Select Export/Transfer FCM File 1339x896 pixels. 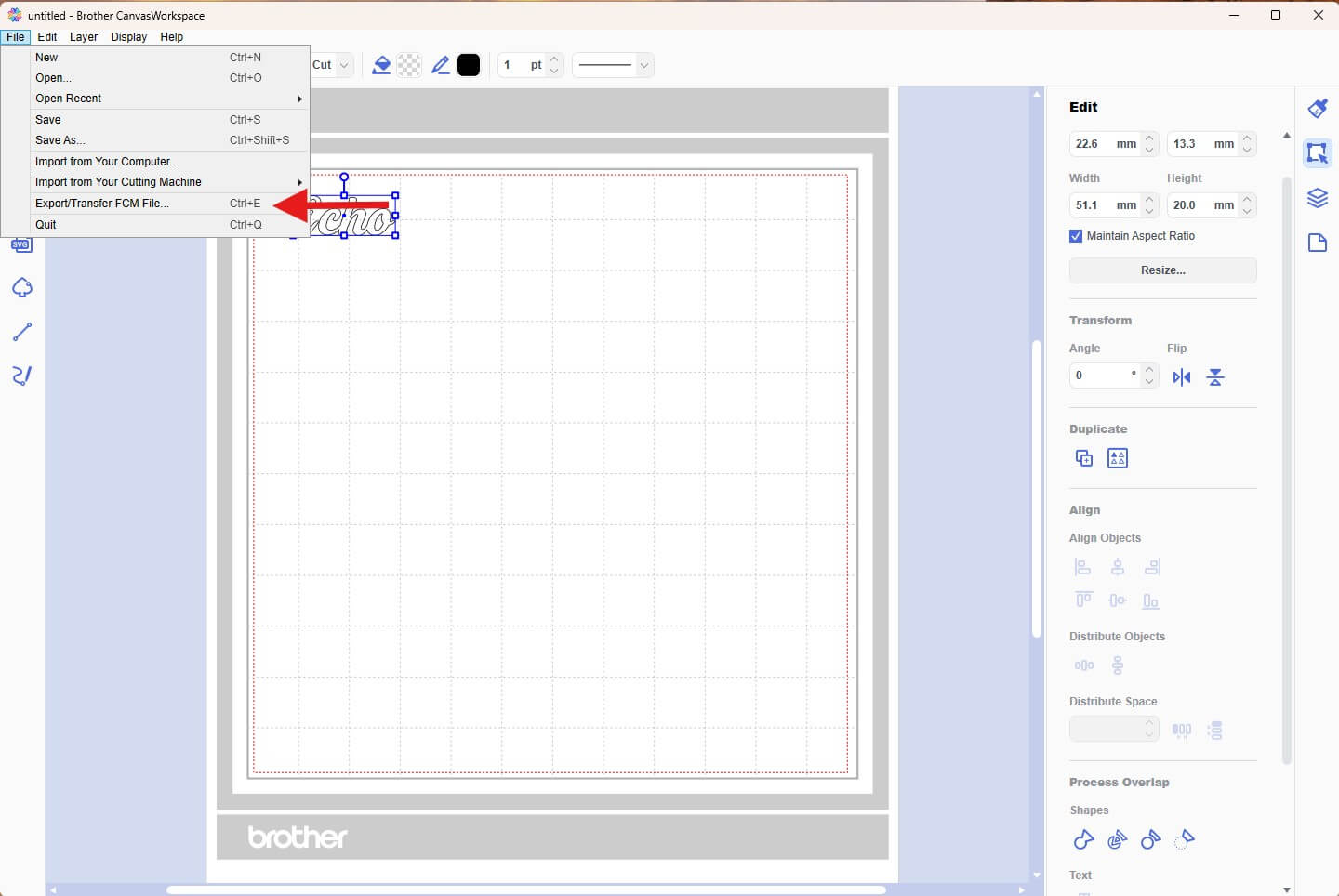click(x=101, y=204)
